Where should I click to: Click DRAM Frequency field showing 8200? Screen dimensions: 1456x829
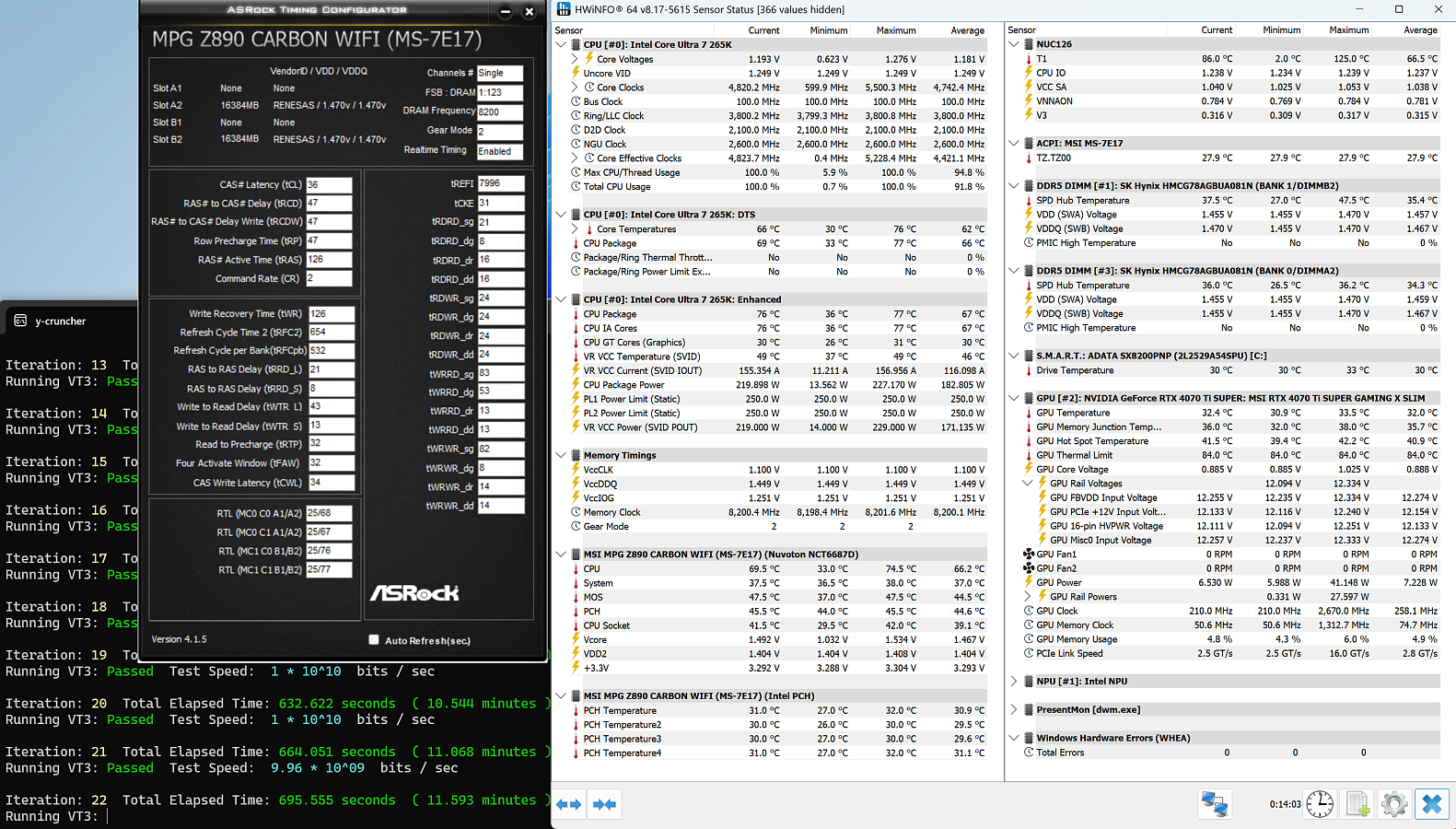click(500, 111)
